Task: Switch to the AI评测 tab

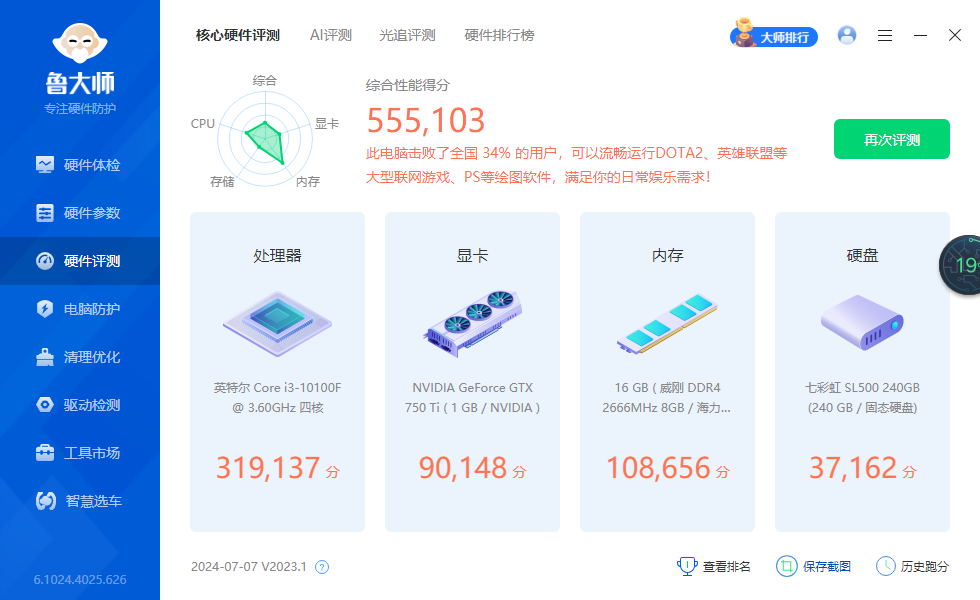Action: point(331,36)
